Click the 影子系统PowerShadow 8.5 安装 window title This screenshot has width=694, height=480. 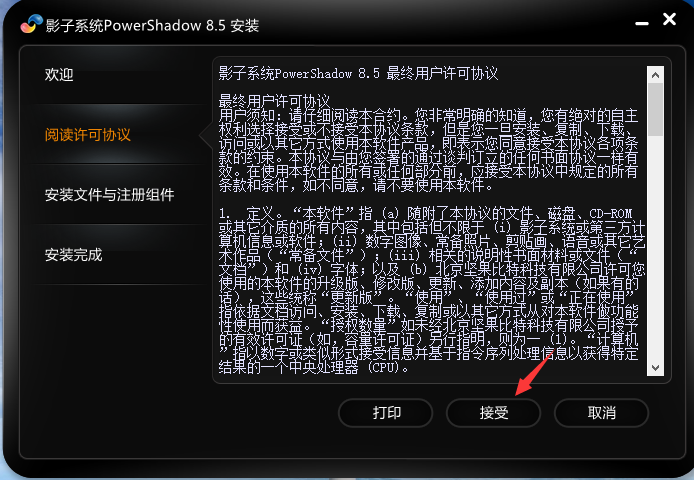pyautogui.click(x=152, y=25)
